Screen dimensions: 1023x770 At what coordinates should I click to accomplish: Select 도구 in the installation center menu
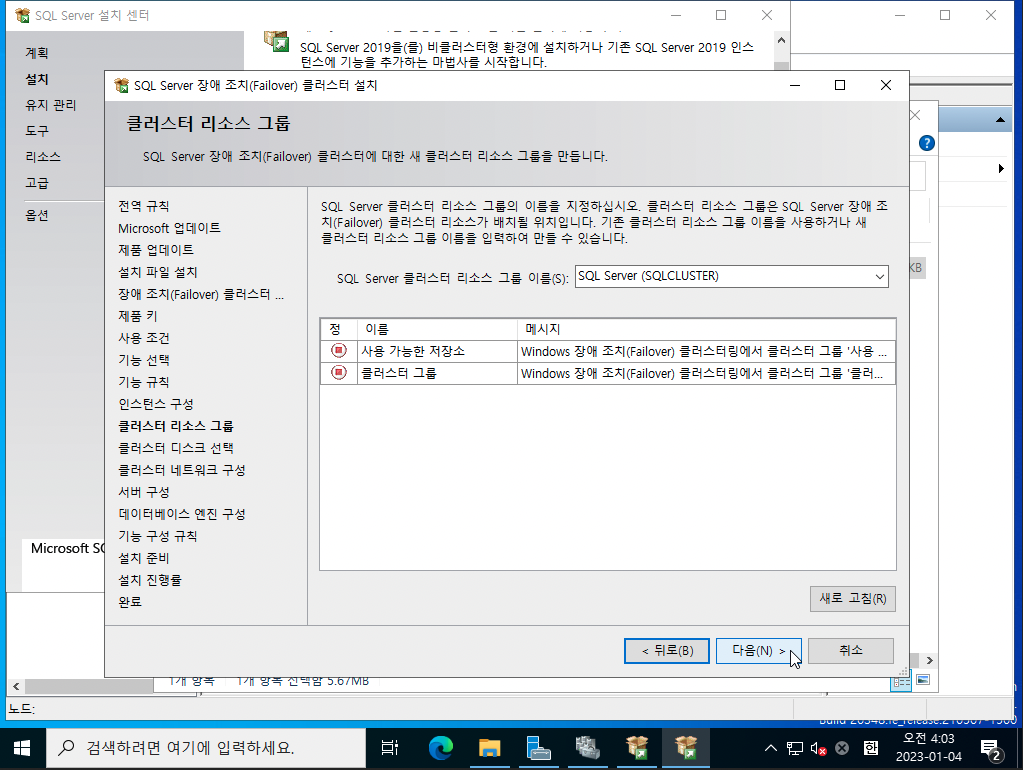tap(37, 131)
